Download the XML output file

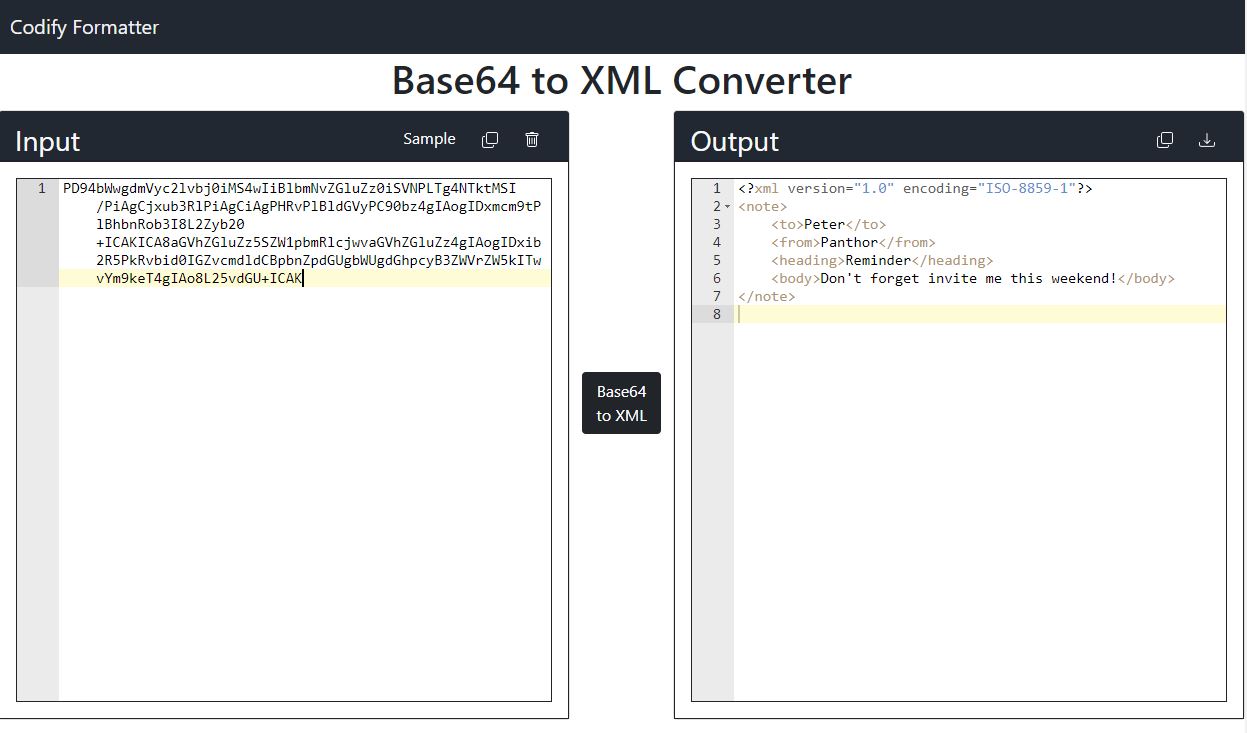1207,141
